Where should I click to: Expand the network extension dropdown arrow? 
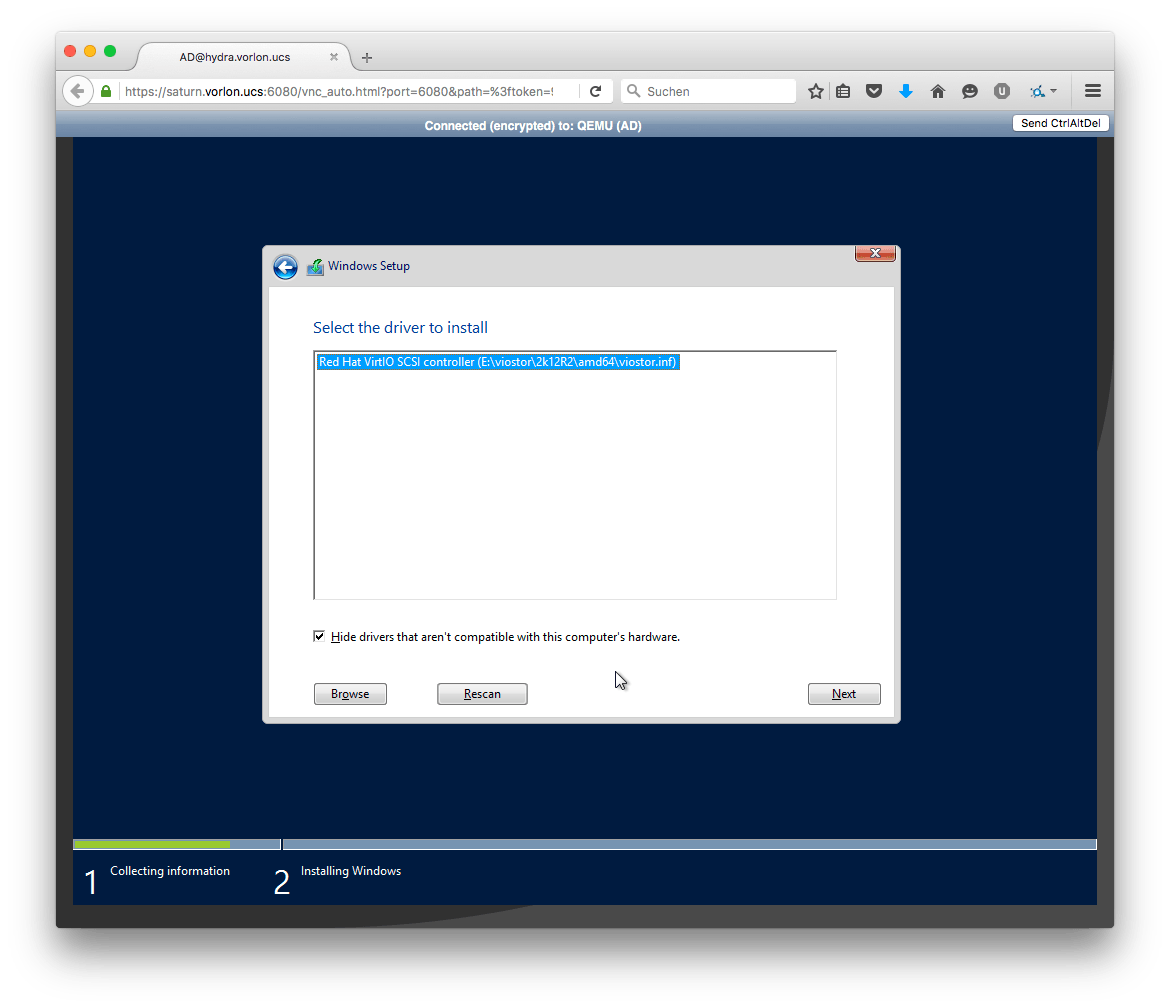(1054, 91)
